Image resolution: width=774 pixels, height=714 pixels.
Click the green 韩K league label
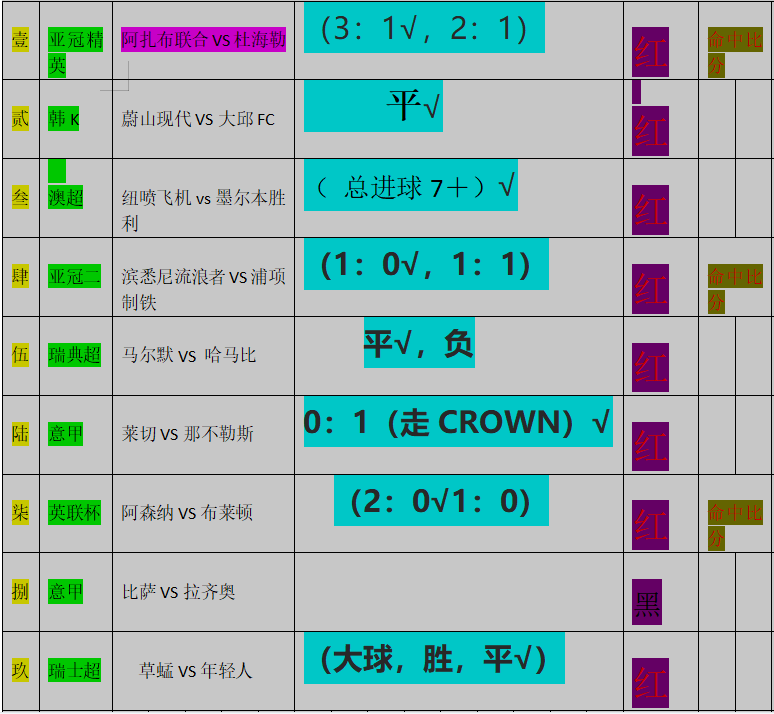[63, 119]
